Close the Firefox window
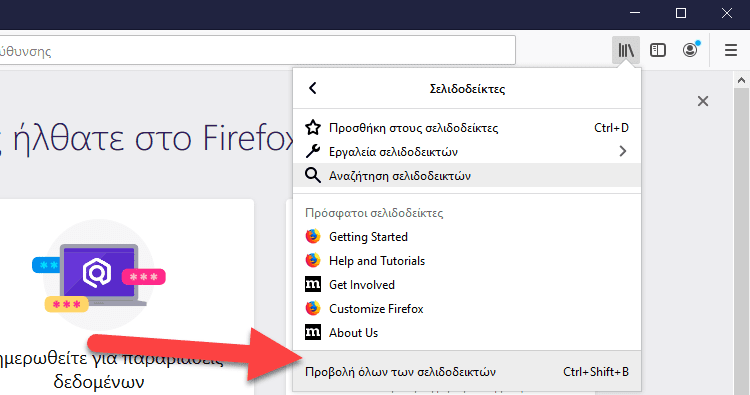Image resolution: width=750 pixels, height=395 pixels. (x=727, y=13)
